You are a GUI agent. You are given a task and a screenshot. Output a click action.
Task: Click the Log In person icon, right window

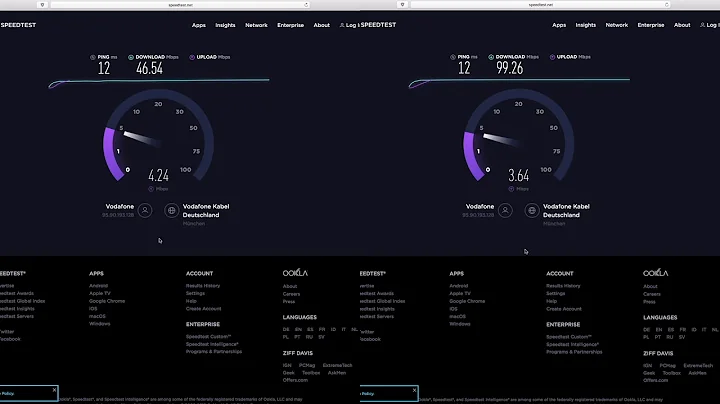pos(702,25)
